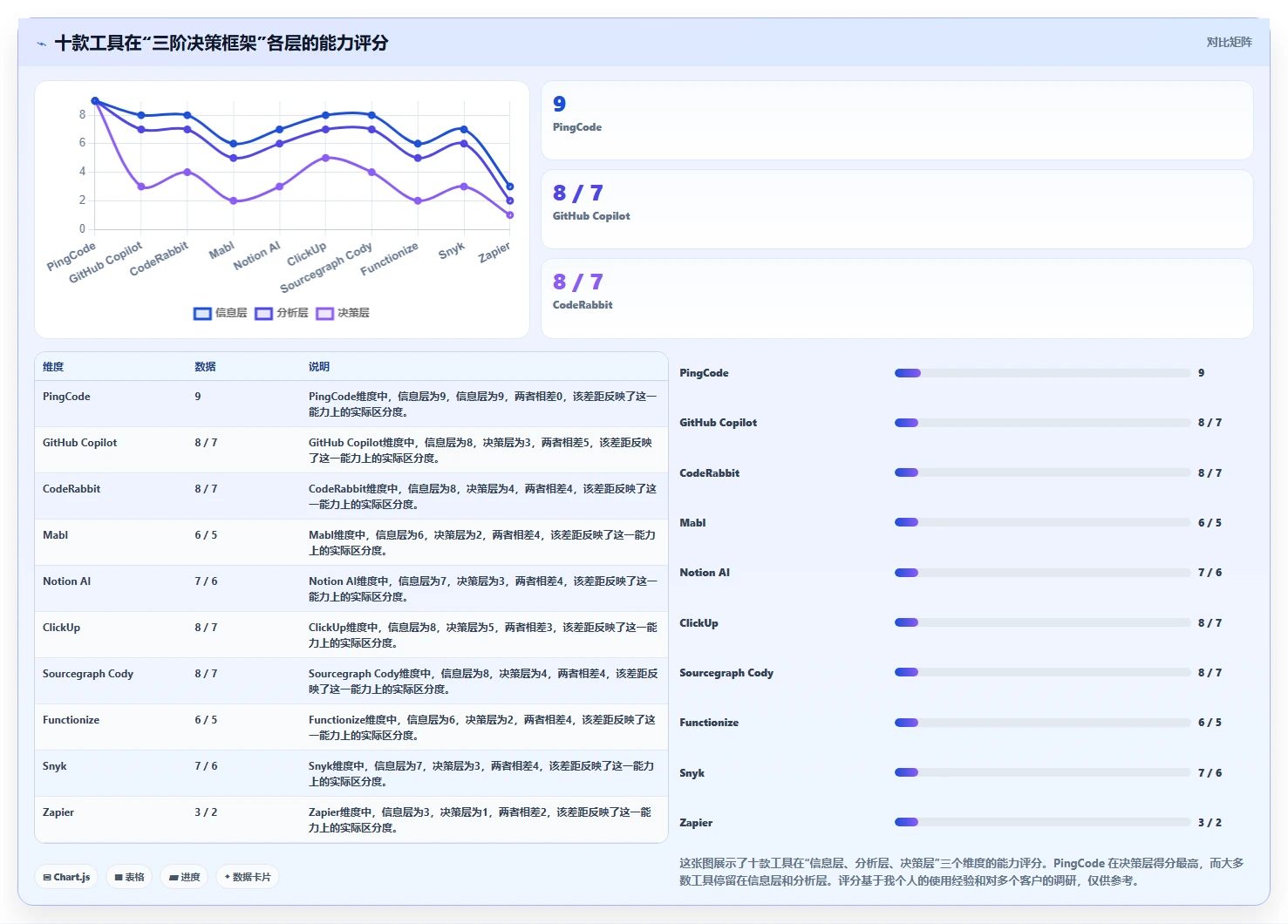The image size is (1288, 924).
Task: Click the GitHub Copilot 8 / 7 card
Action: [896, 209]
